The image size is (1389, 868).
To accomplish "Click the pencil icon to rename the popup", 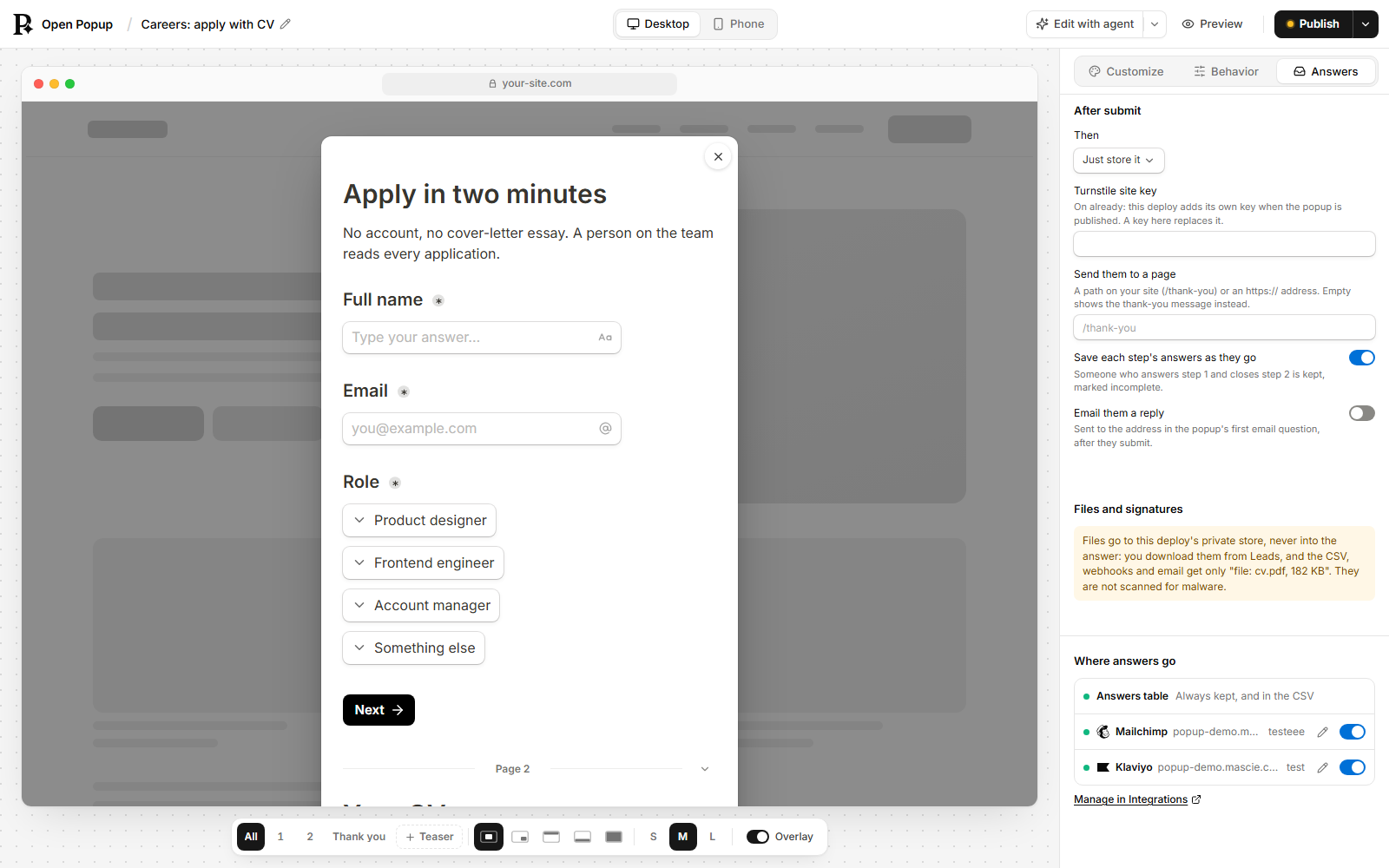I will point(286,24).
